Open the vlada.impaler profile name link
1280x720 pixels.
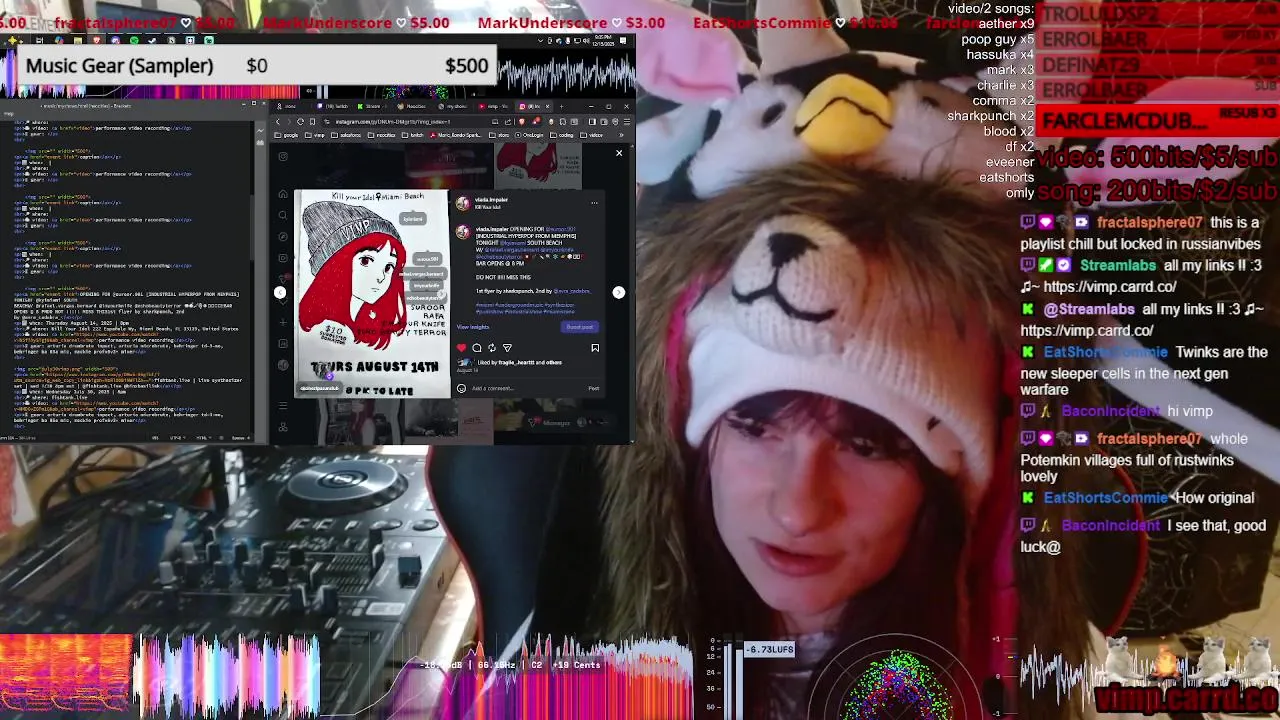pos(491,200)
